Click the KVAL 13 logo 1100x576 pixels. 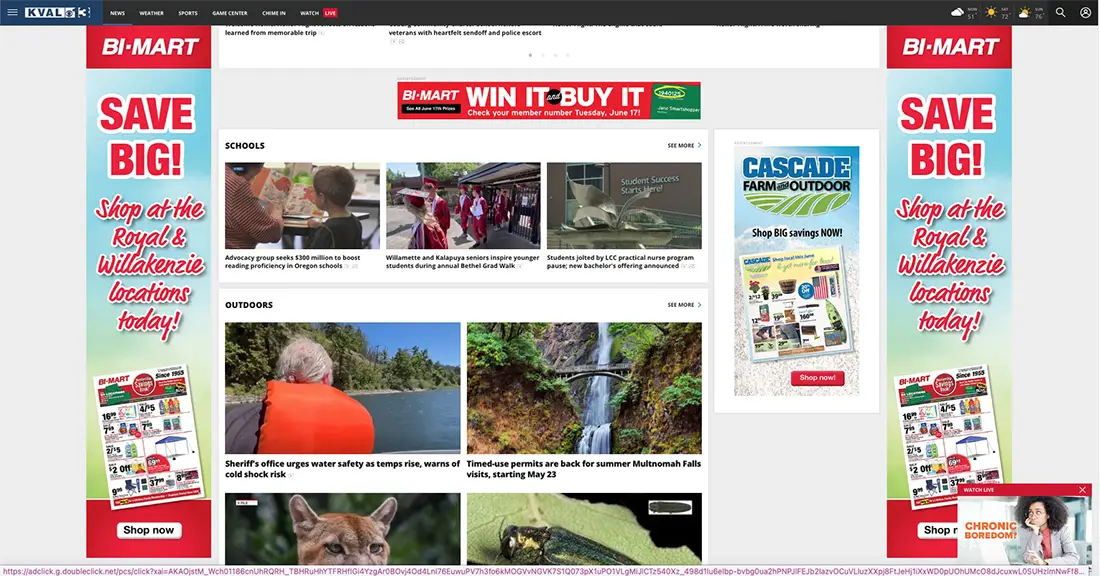tap(58, 13)
